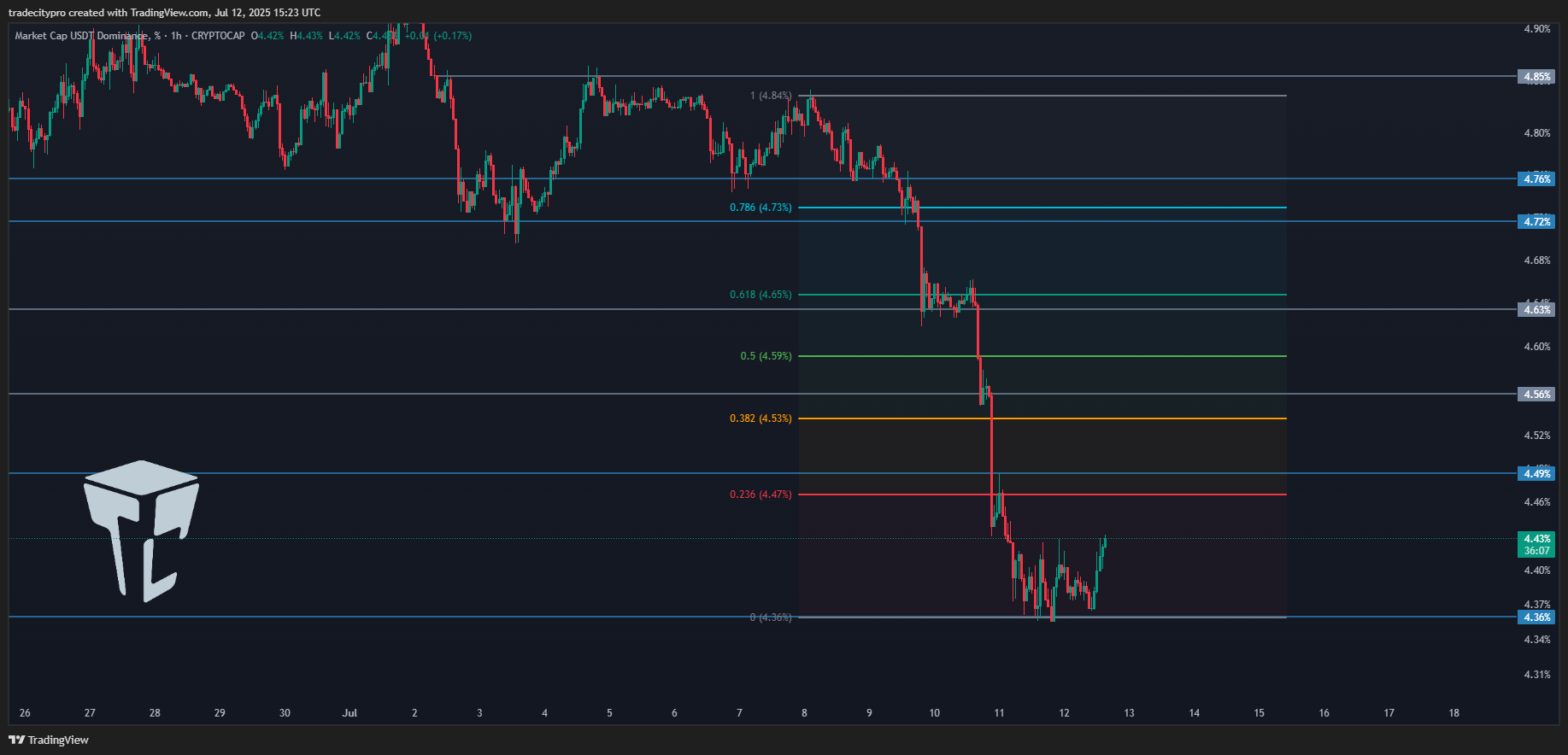Image resolution: width=1568 pixels, height=755 pixels.
Task: Click the change value (+0.17%)
Action: (453, 36)
